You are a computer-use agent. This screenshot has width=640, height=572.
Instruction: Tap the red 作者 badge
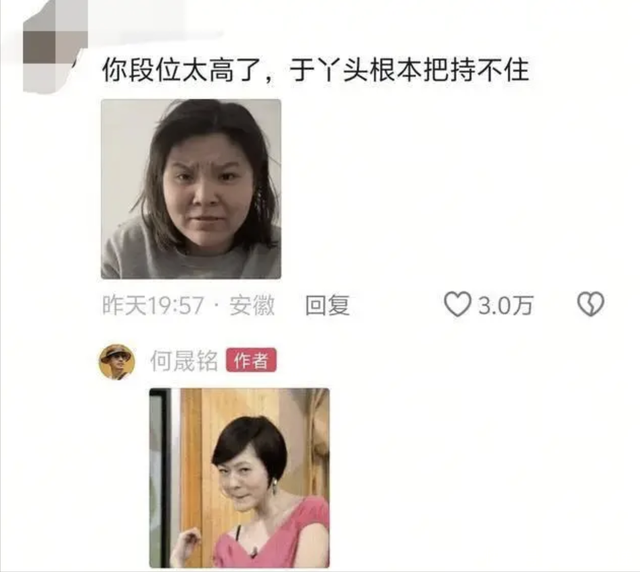[251, 361]
